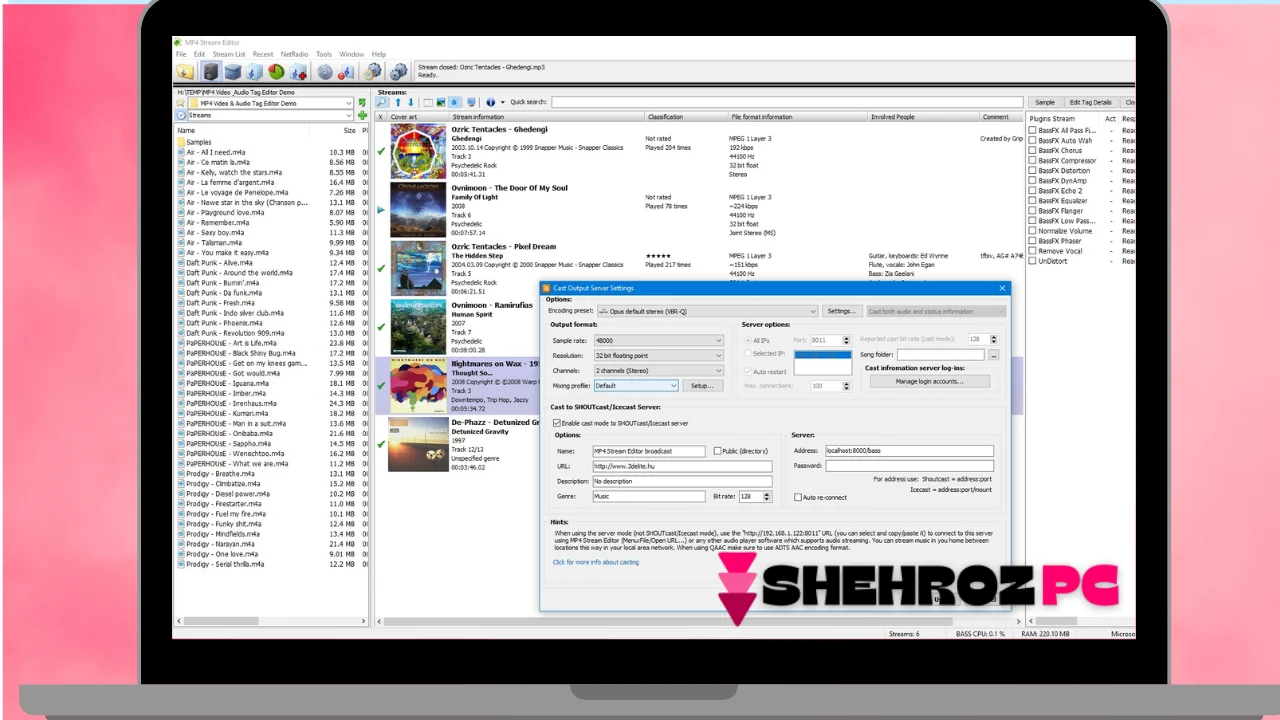Expand the Streams dropdown in left panel
This screenshot has height=720, width=1280.
pos(348,115)
